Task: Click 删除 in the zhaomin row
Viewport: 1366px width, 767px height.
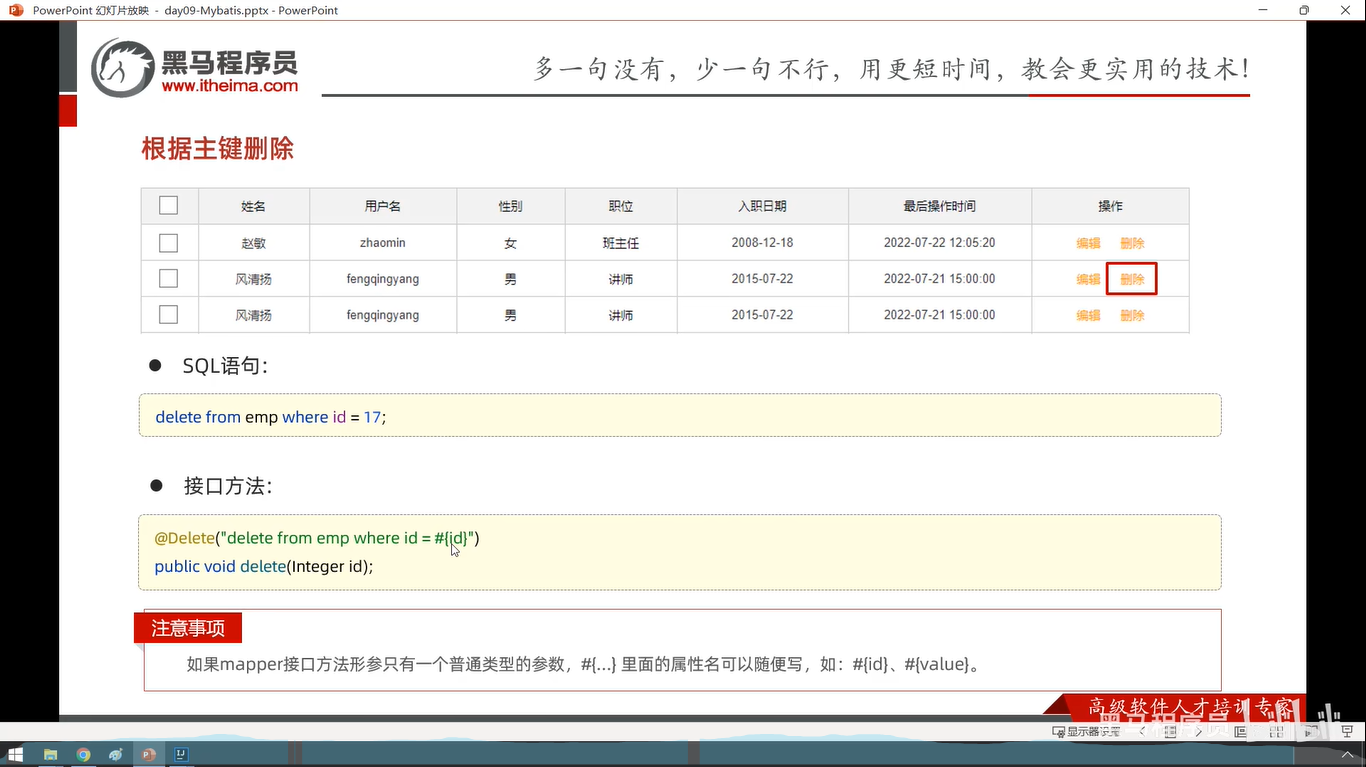Action: [1132, 243]
